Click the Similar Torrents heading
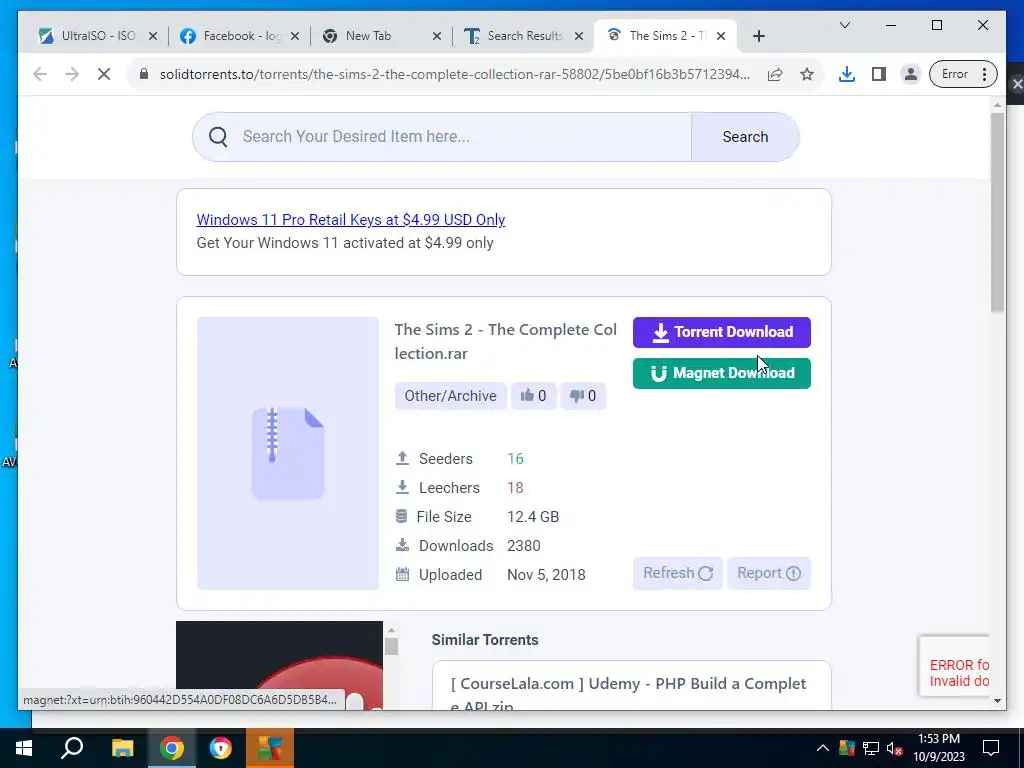 pos(485,640)
